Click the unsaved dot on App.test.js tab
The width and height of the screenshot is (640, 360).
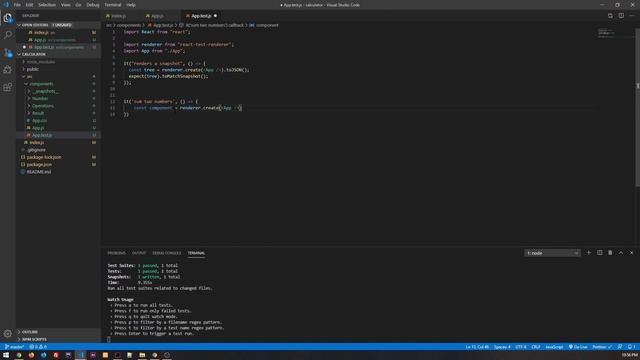tap(215, 16)
